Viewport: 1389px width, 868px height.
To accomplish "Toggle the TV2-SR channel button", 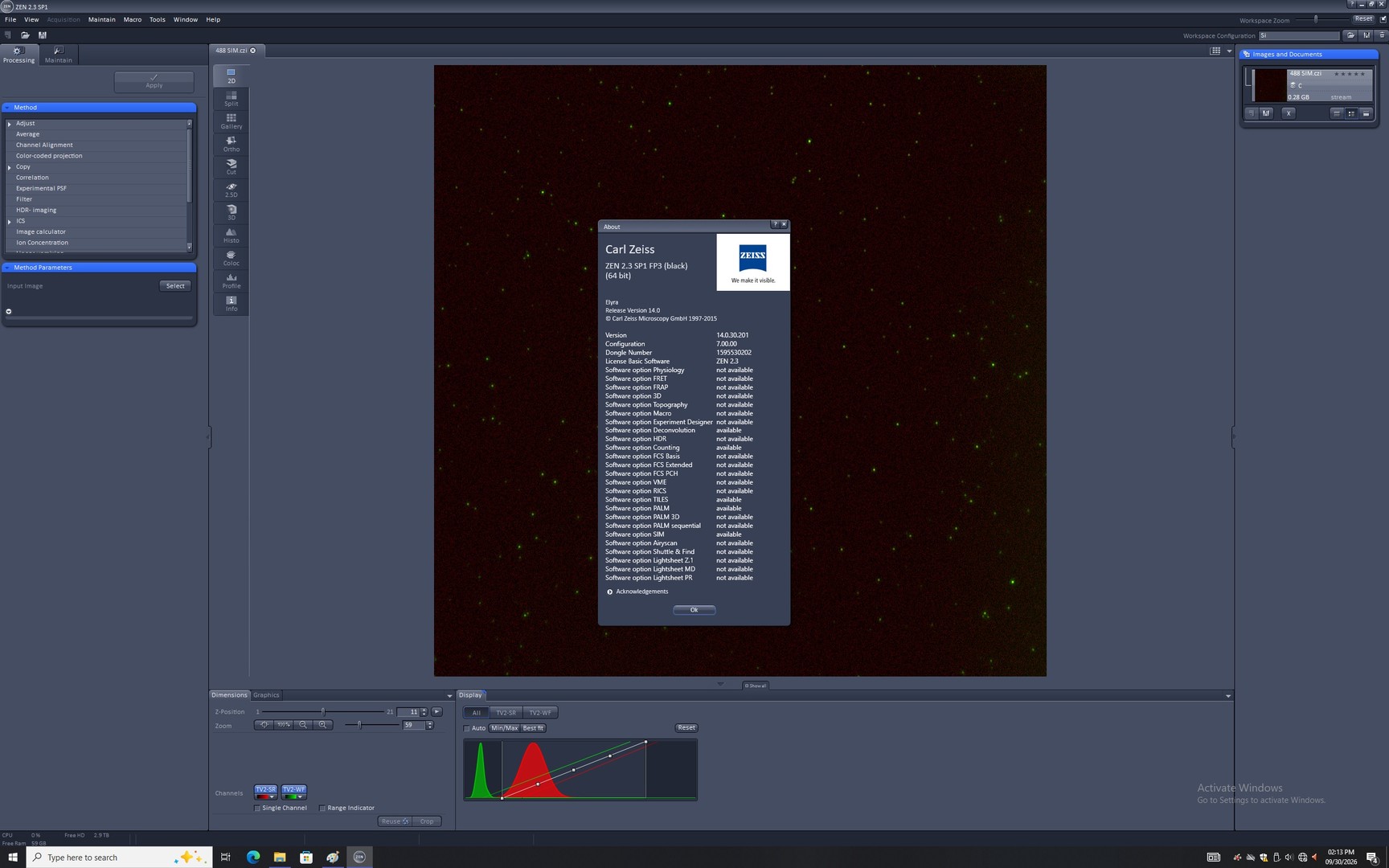I will [x=265, y=789].
